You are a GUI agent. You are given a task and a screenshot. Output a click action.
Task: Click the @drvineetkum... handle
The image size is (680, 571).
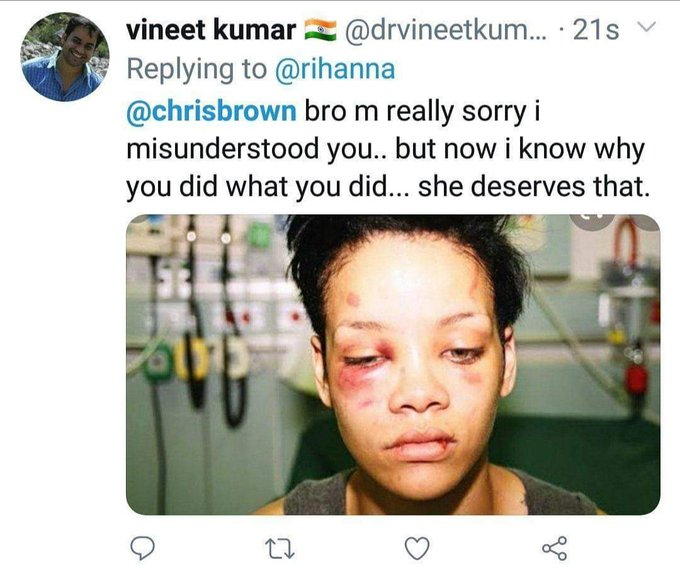point(446,30)
